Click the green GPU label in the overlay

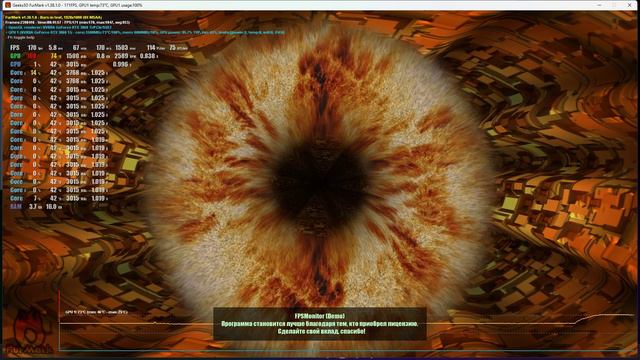click(x=15, y=56)
